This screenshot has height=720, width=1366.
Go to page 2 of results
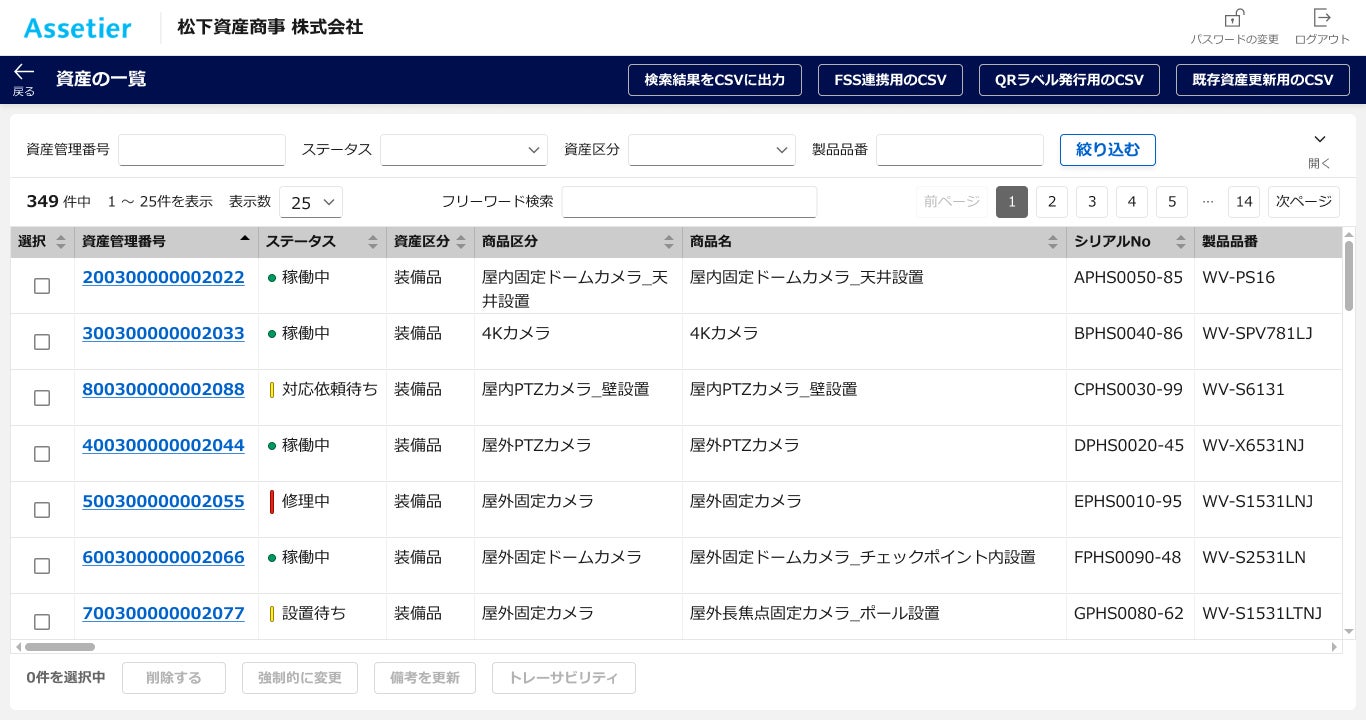click(x=1052, y=202)
